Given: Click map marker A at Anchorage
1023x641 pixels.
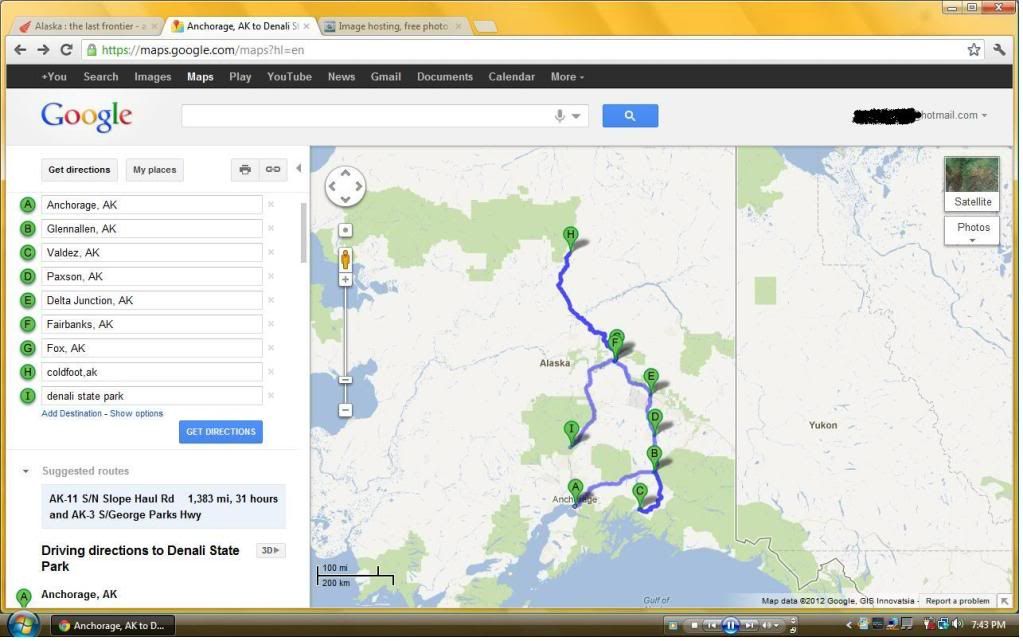Looking at the screenshot, I should 575,490.
